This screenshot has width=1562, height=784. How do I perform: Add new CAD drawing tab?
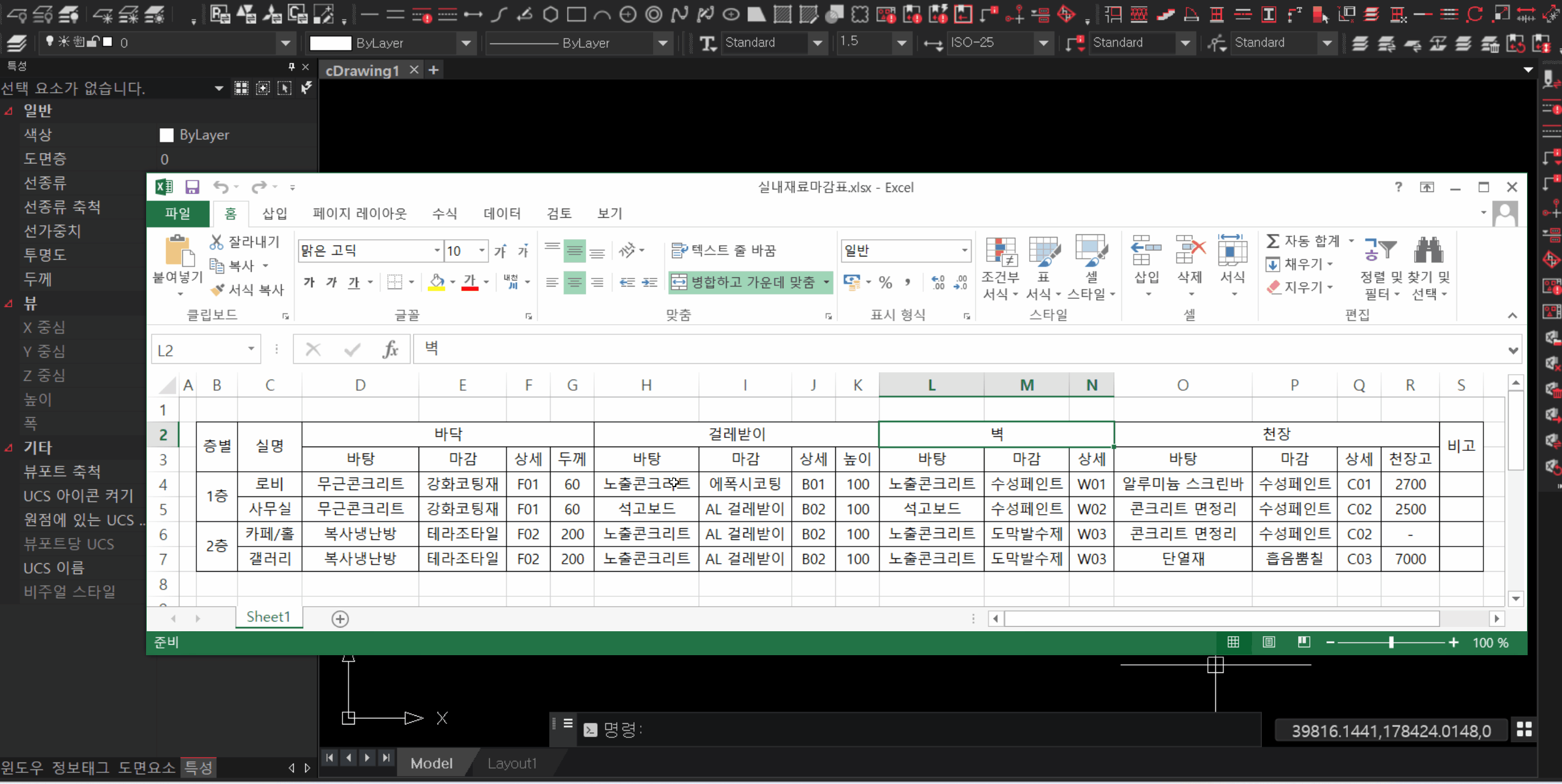click(x=434, y=71)
